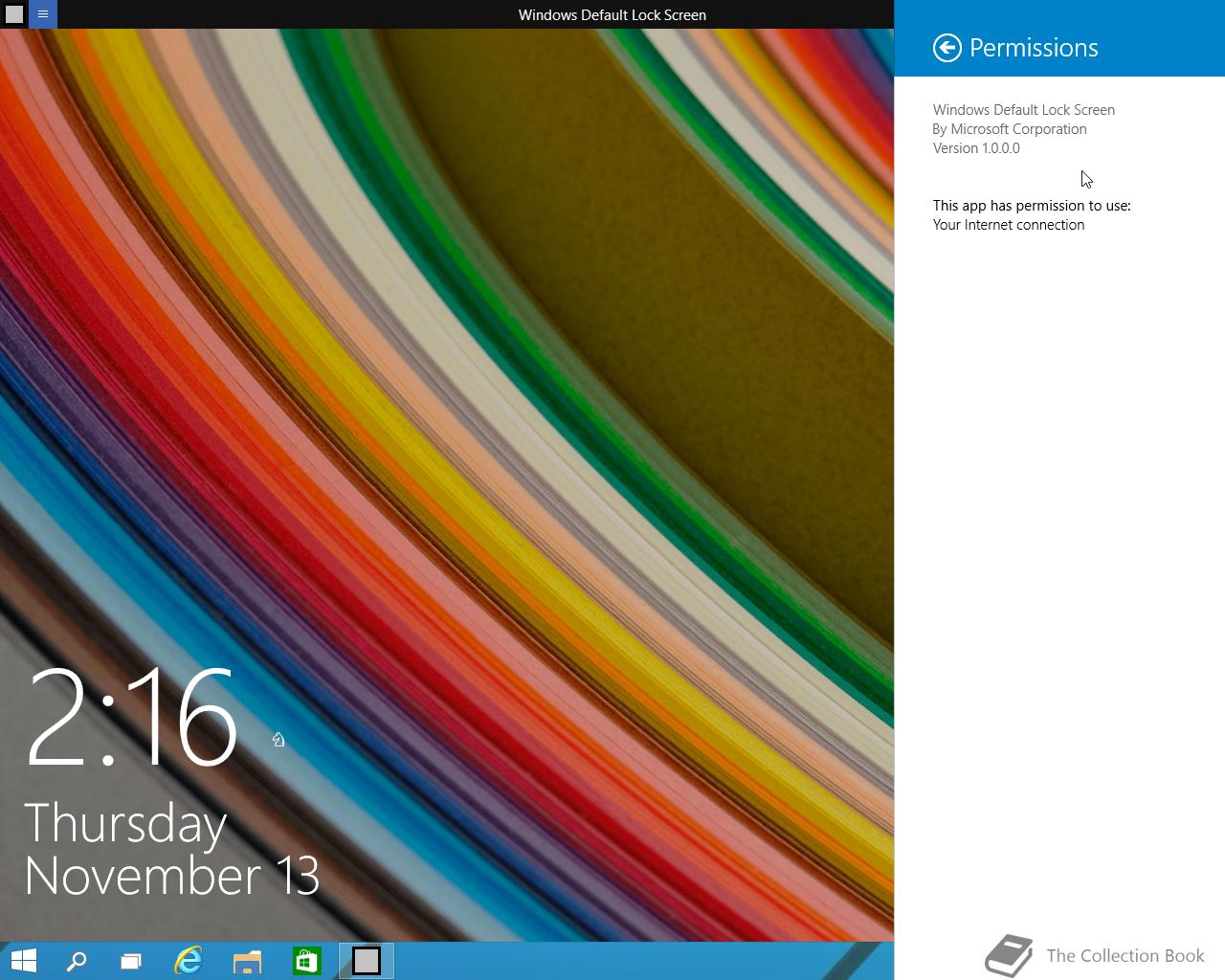Image resolution: width=1225 pixels, height=980 pixels.
Task: Open File Explorer from taskbar
Action: pyautogui.click(x=247, y=961)
